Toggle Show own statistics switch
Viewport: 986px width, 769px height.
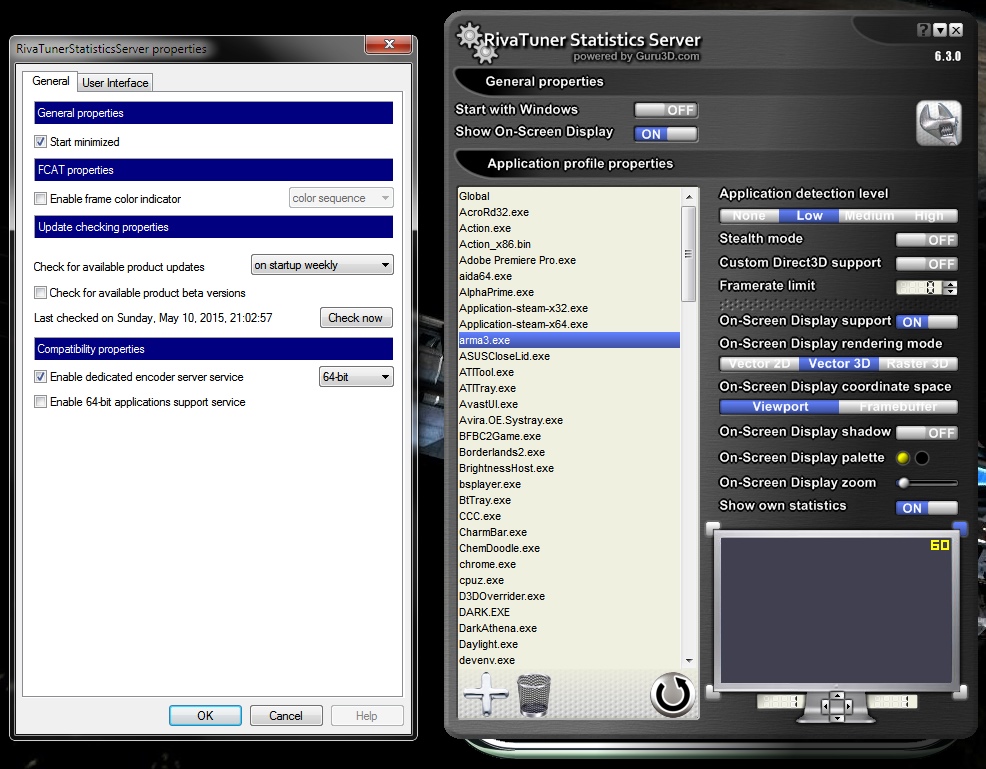click(x=926, y=507)
